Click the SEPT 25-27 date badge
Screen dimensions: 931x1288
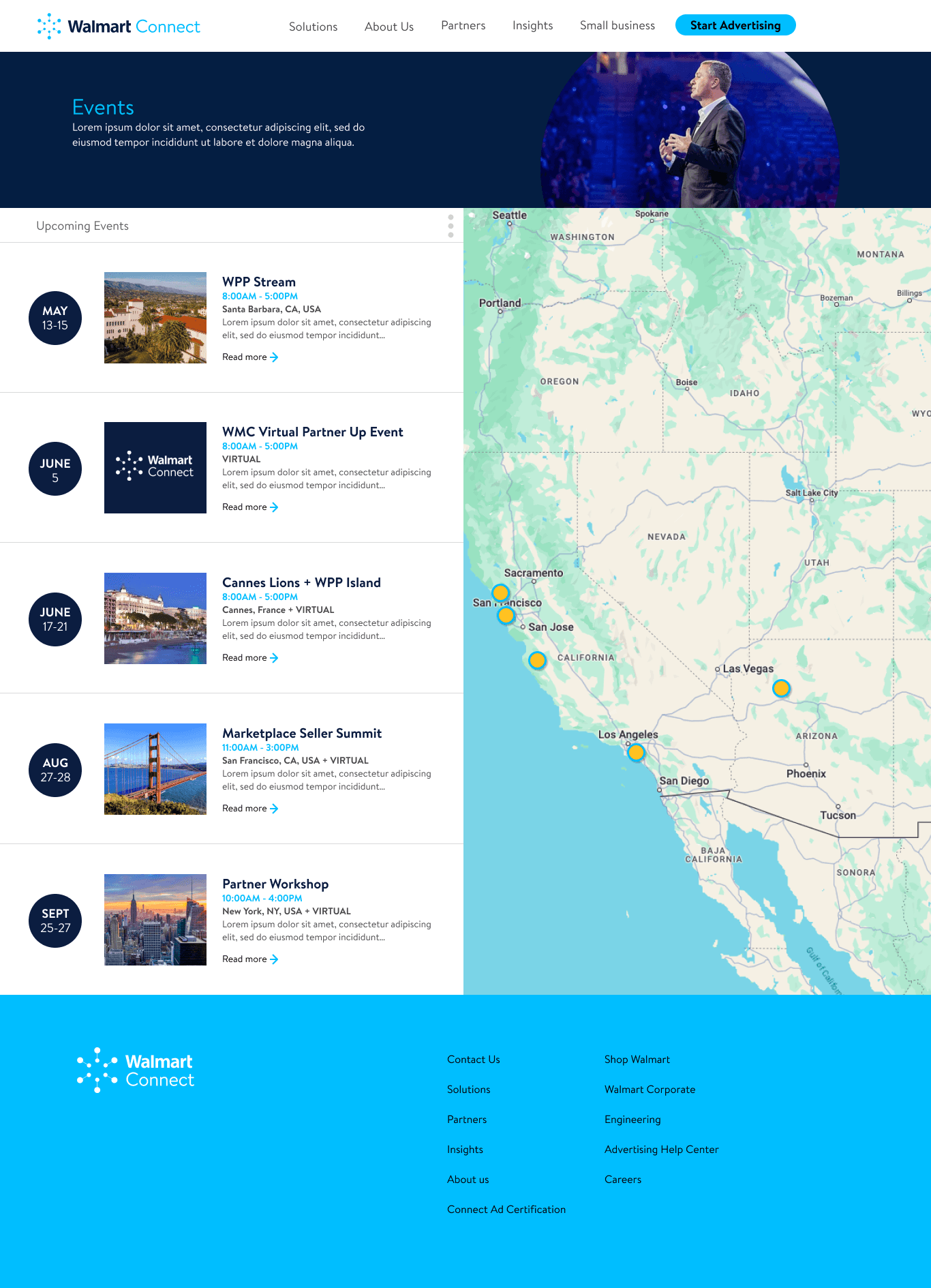pos(55,920)
